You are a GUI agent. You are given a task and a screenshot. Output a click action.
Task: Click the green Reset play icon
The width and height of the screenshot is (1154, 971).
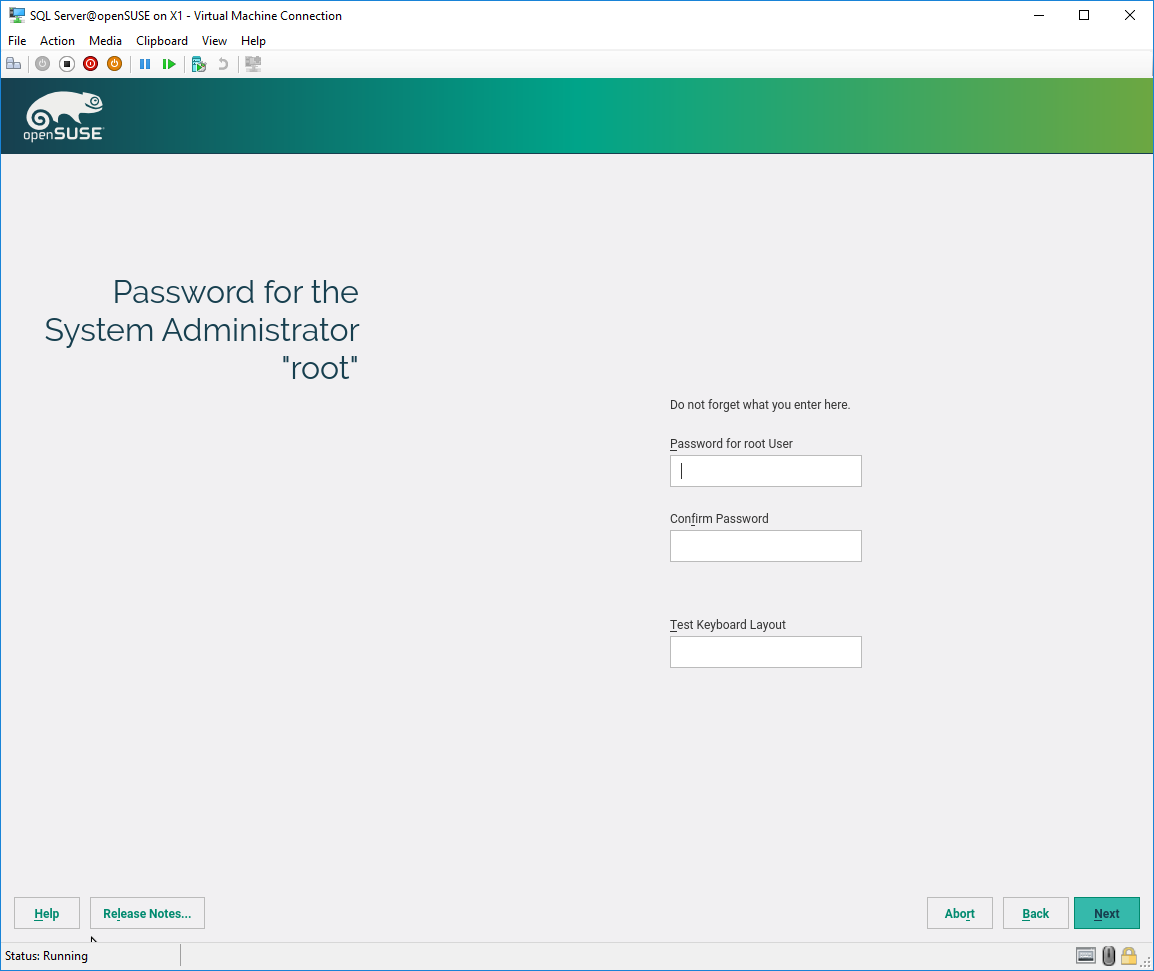pyautogui.click(x=169, y=64)
